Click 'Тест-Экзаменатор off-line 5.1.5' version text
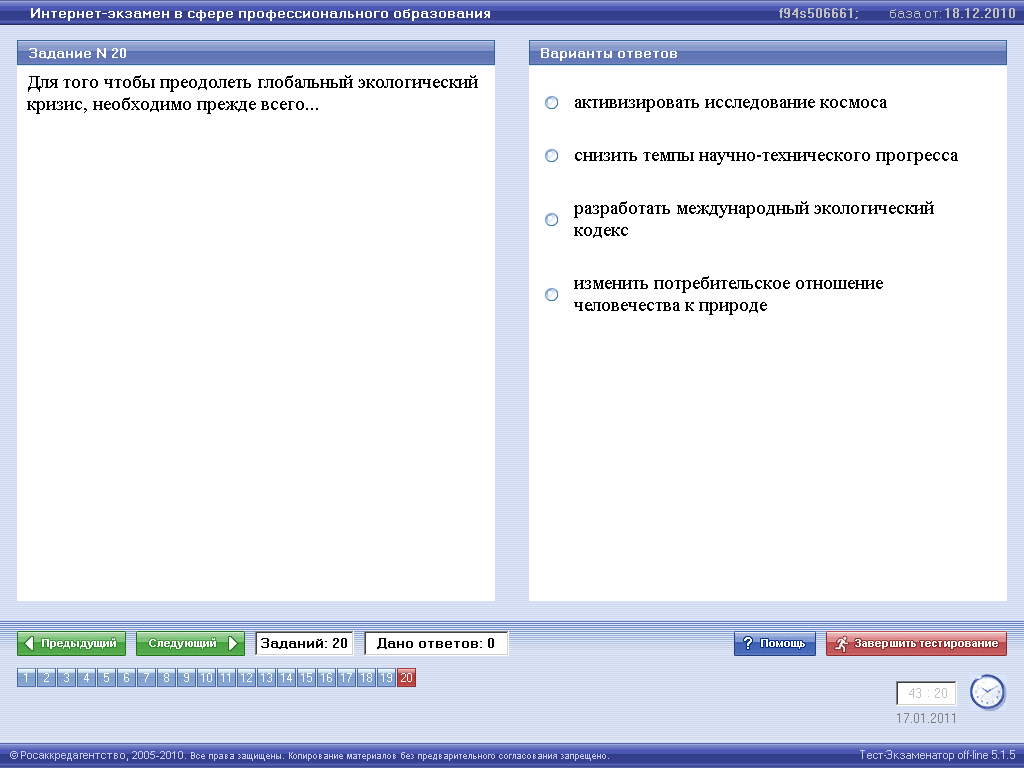1024x768 pixels. pyautogui.click(x=937, y=755)
